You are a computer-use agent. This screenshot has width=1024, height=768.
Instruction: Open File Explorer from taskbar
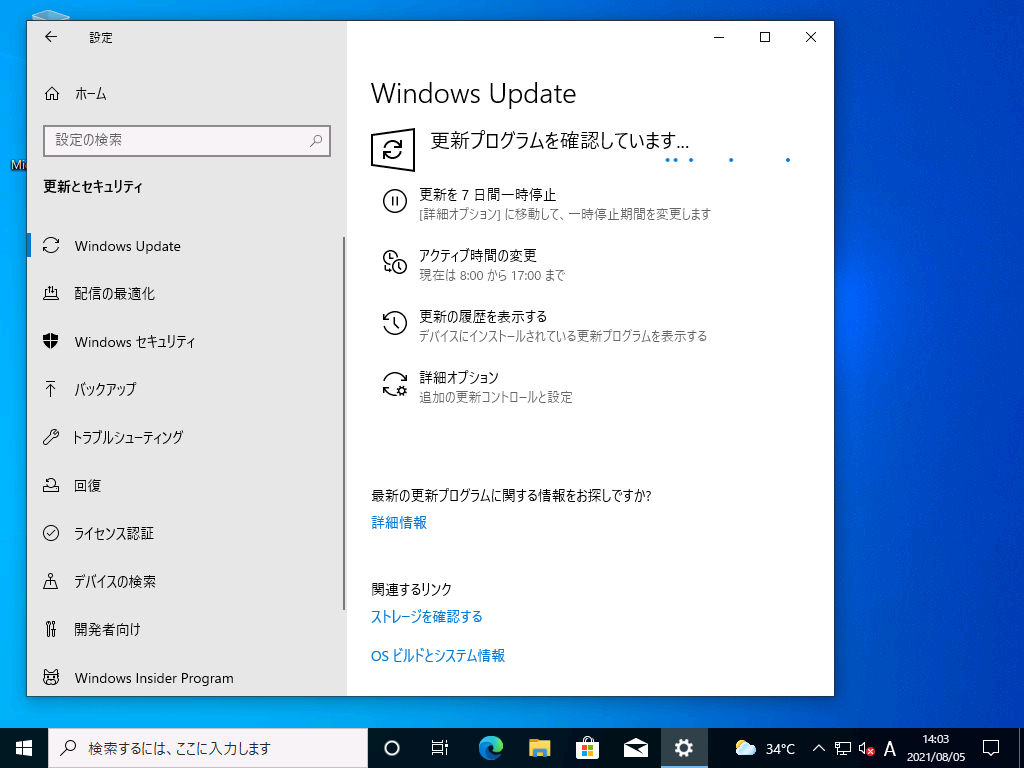pos(539,748)
